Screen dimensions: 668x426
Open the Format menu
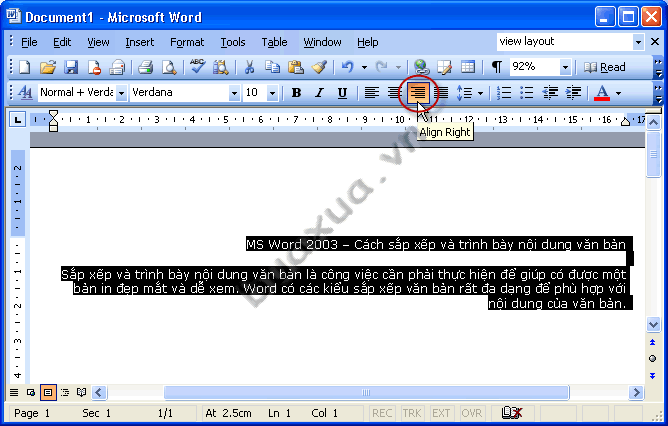187,42
